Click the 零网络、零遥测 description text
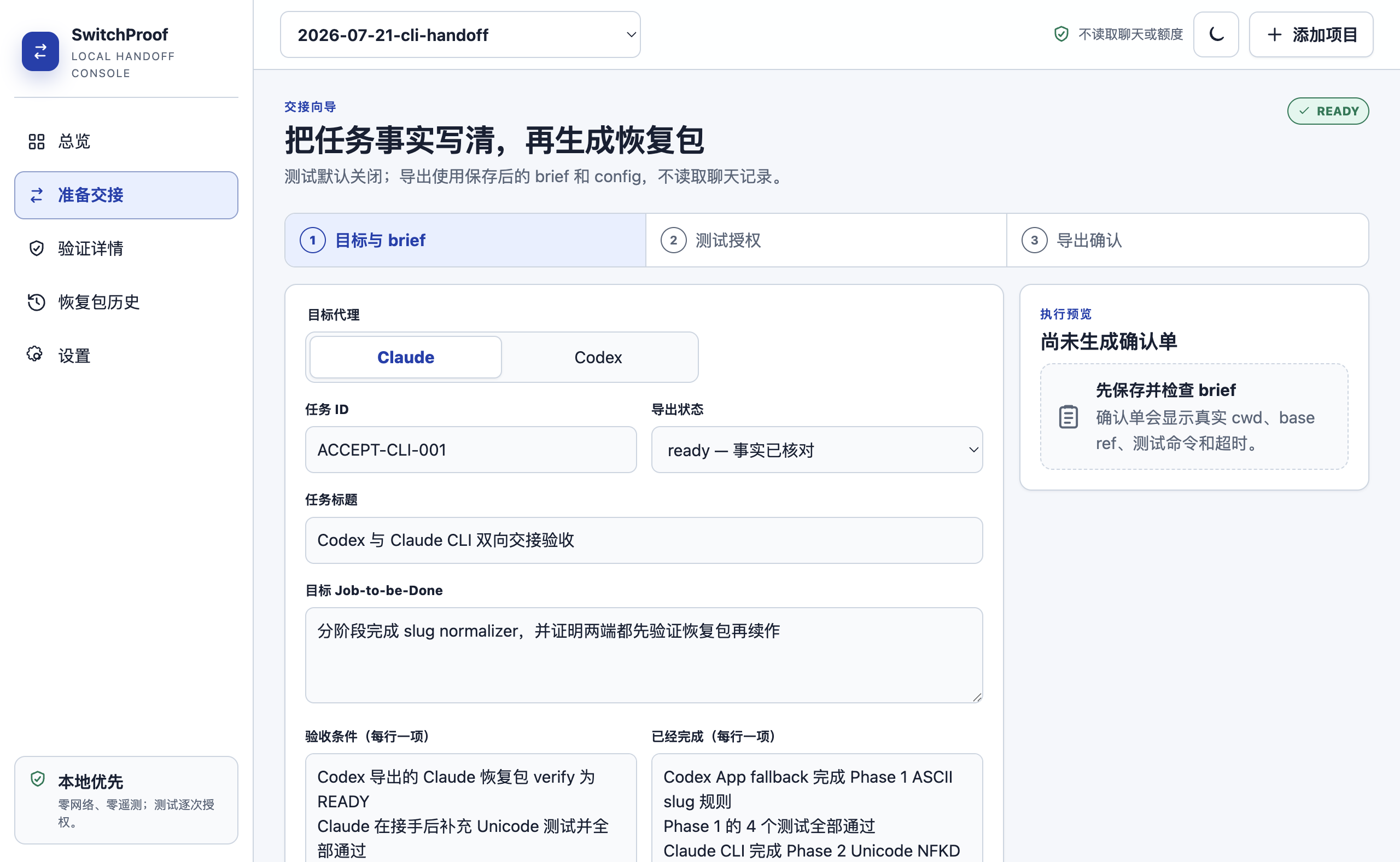This screenshot has height=862, width=1400. pyautogui.click(x=136, y=813)
